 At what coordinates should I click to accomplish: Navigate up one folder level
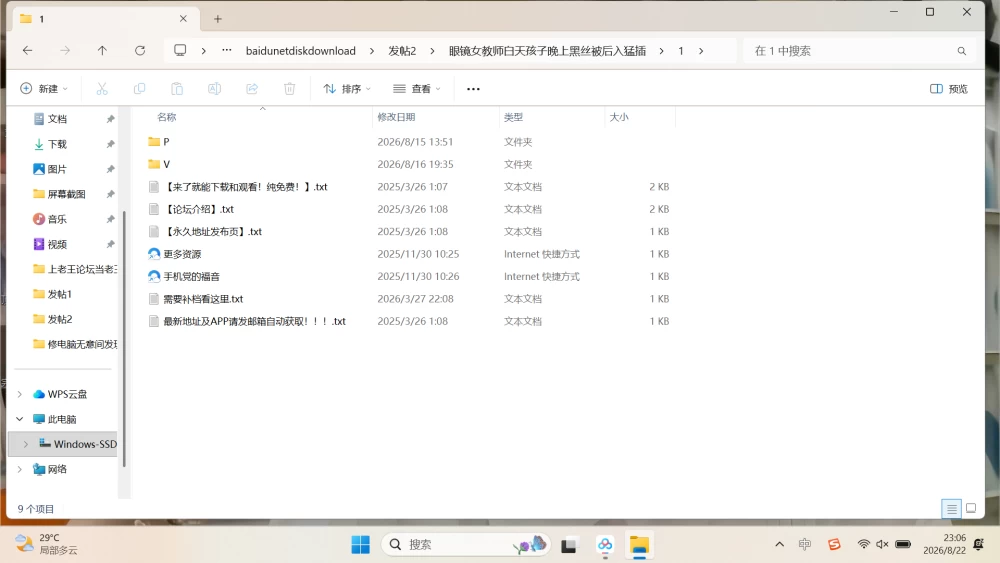click(102, 50)
